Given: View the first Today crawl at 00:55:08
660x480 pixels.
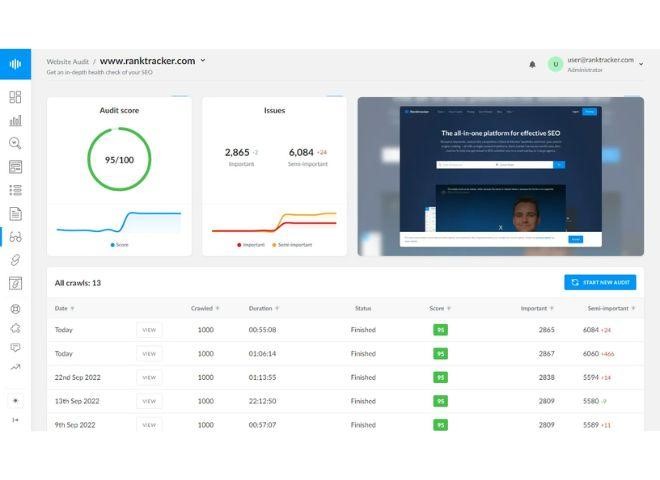Looking at the screenshot, I should 149,330.
